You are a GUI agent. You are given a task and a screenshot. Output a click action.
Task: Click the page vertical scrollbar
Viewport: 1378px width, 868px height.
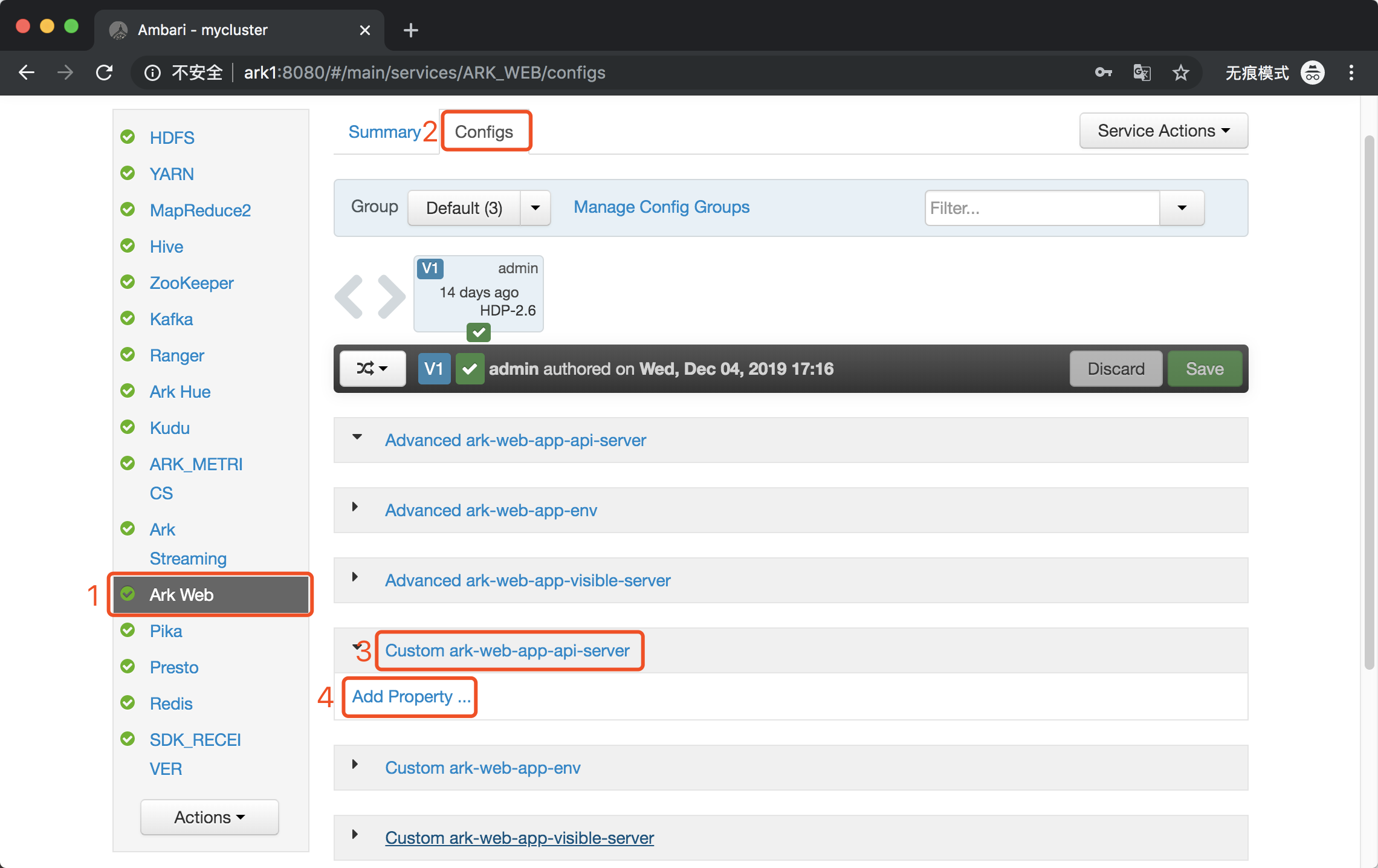click(x=1369, y=402)
